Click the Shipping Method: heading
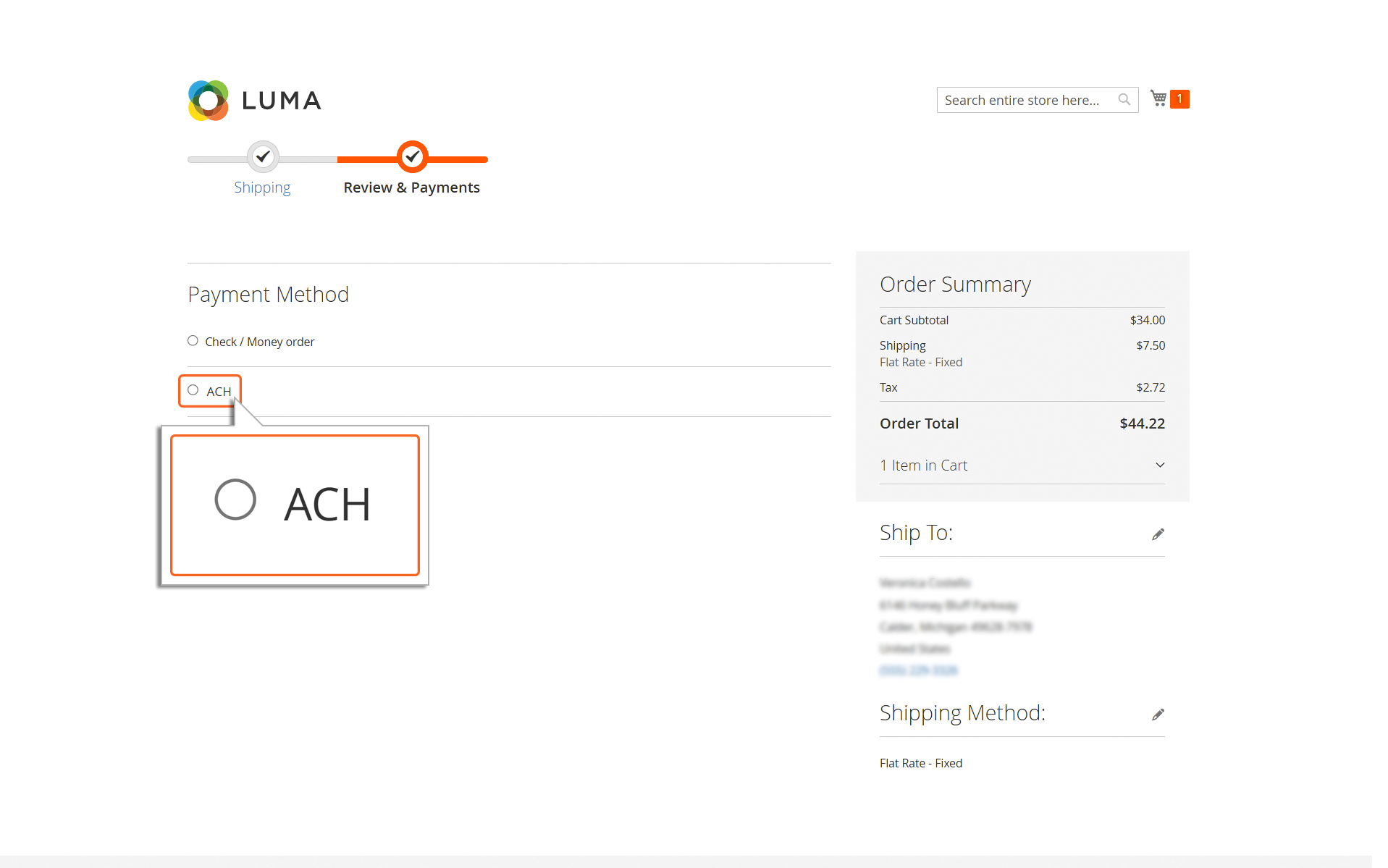Image resolution: width=1388 pixels, height=868 pixels. point(962,713)
